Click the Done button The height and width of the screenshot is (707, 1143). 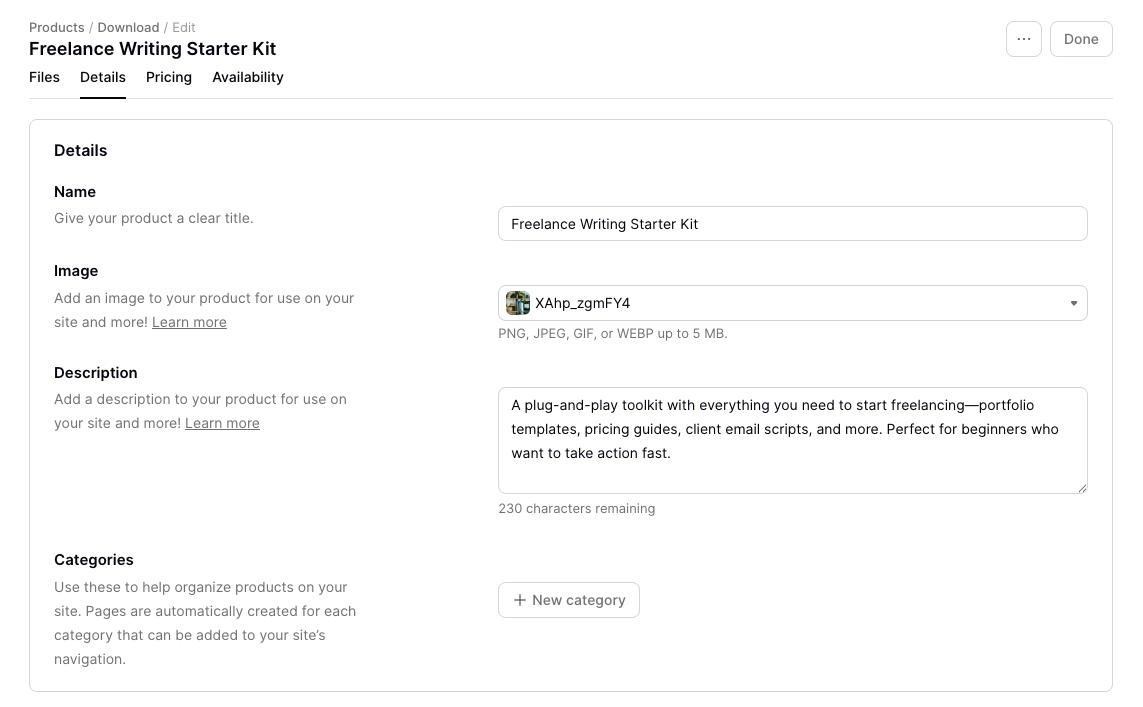1081,38
